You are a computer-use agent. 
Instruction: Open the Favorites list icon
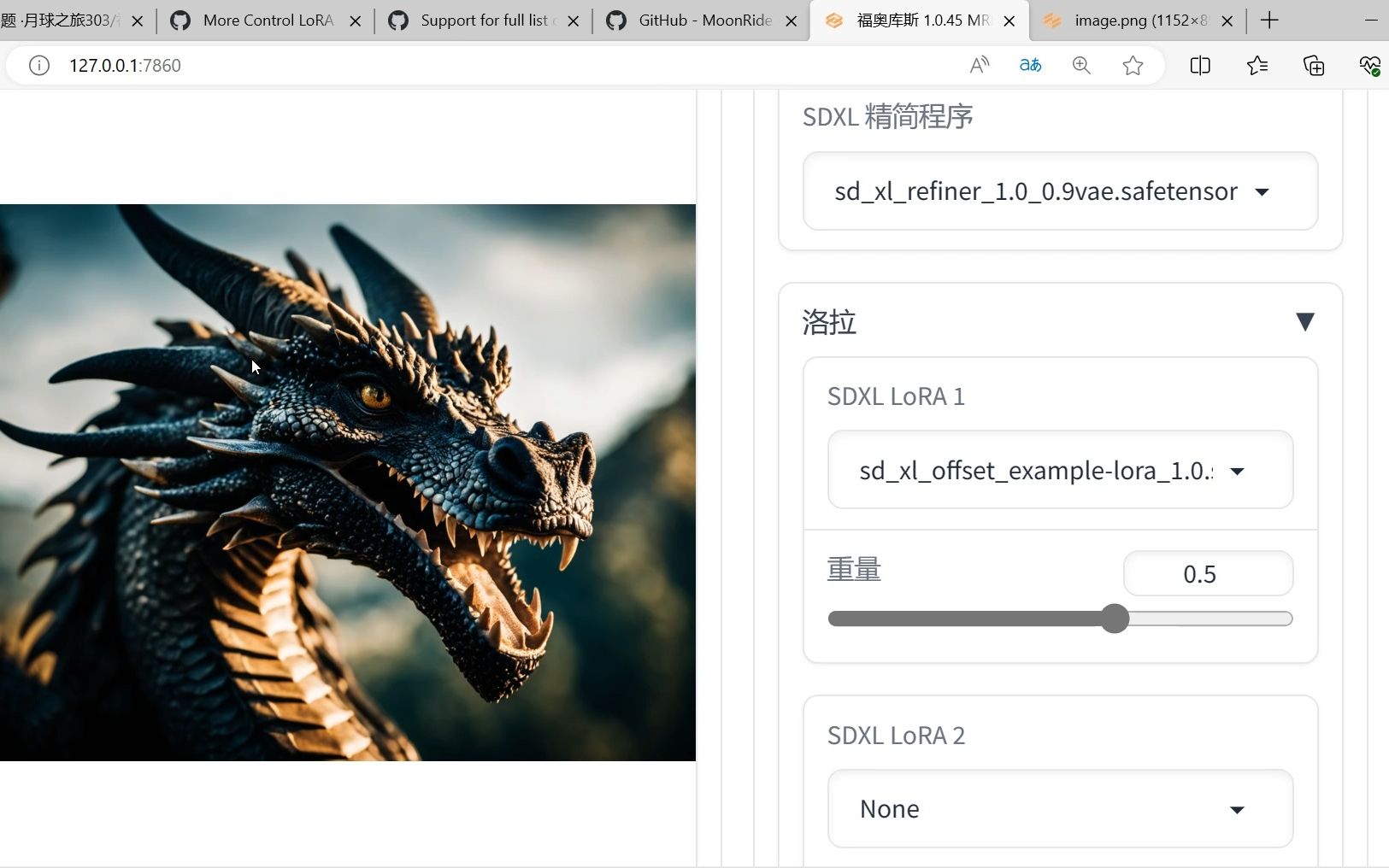pyautogui.click(x=1257, y=65)
